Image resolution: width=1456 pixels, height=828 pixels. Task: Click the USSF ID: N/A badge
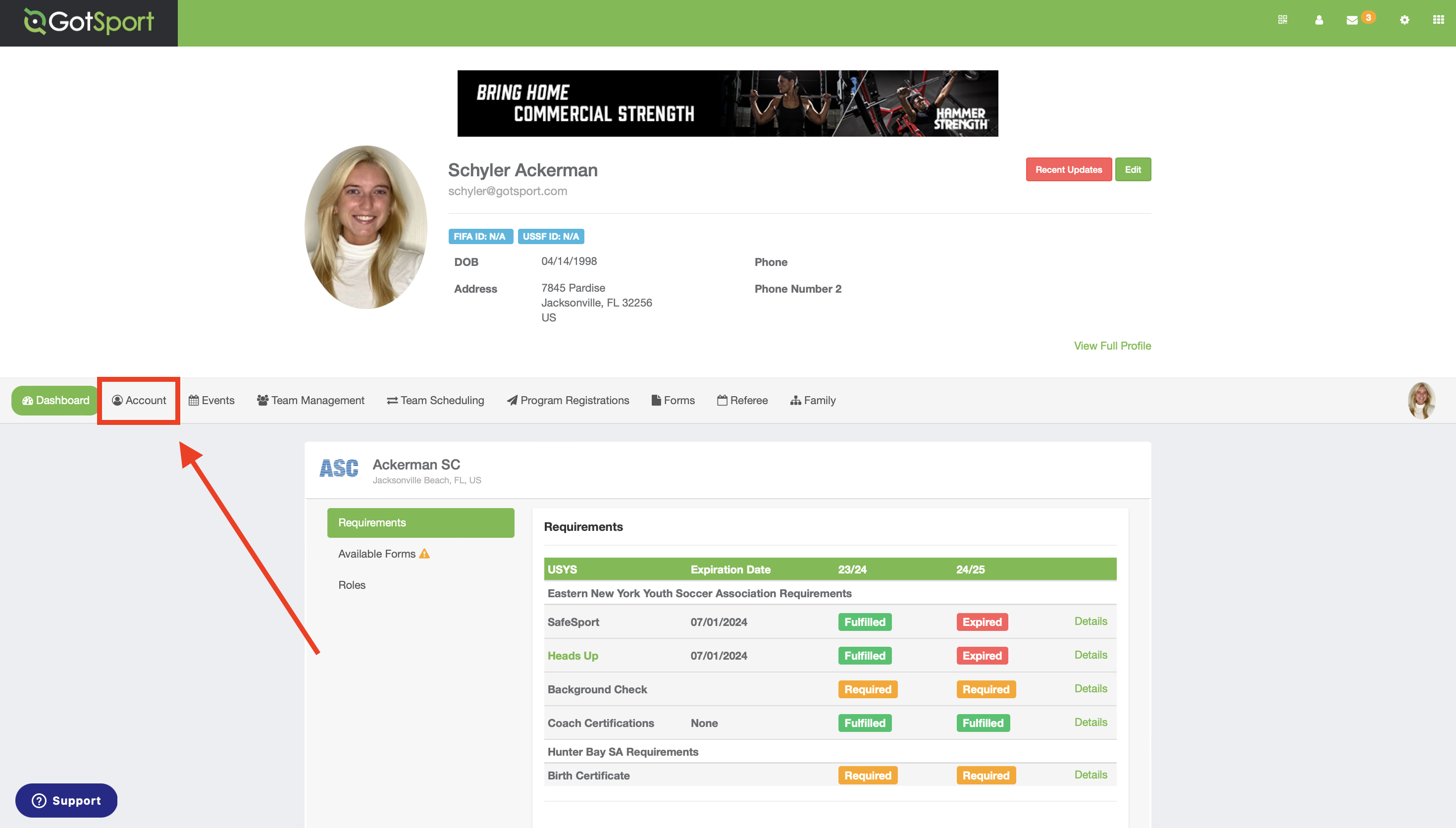(551, 237)
